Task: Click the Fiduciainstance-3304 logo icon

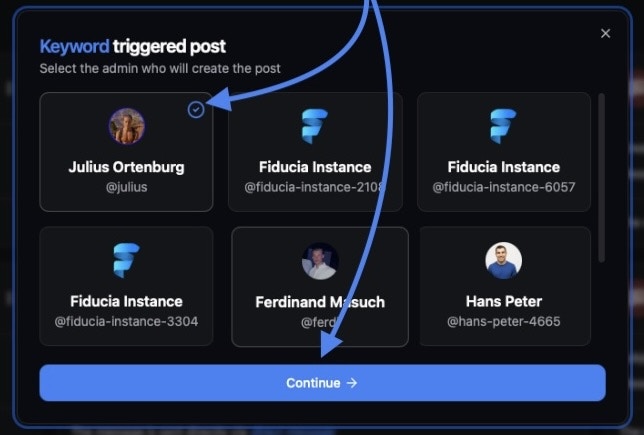Action: 126,260
